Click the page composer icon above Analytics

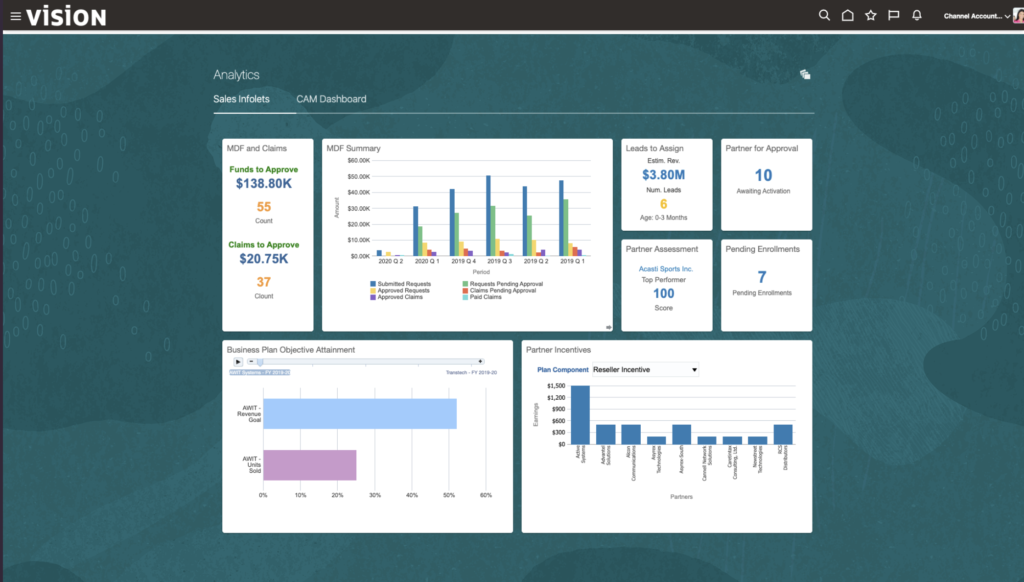coord(805,74)
